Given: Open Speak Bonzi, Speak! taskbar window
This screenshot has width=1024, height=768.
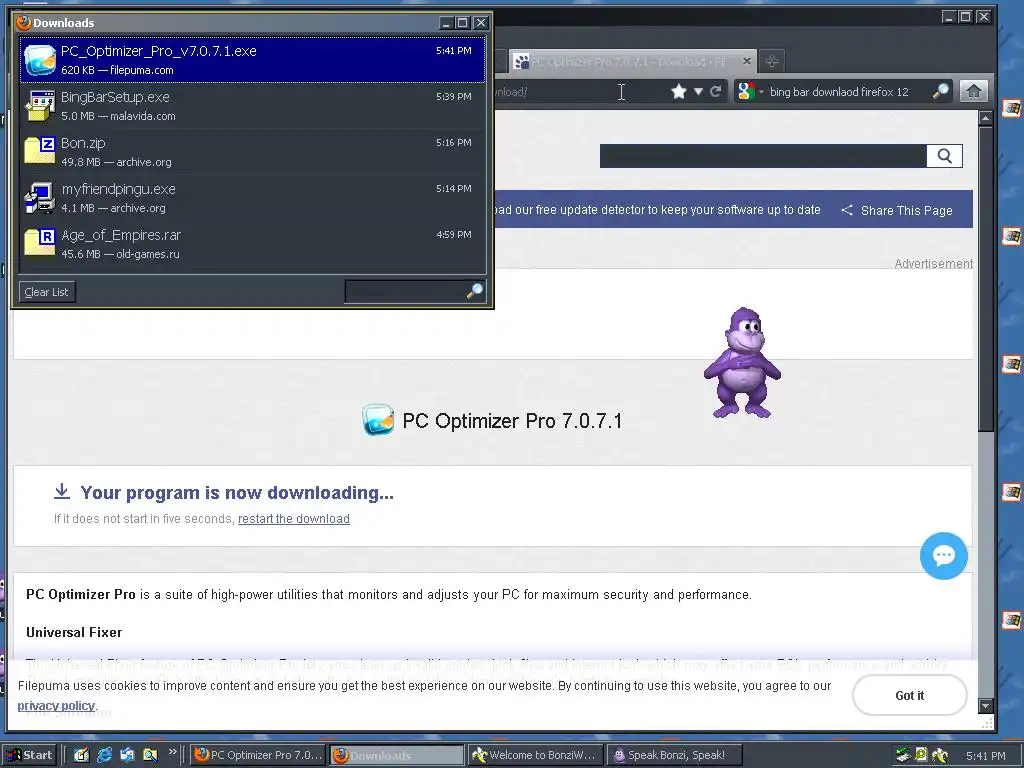Looking at the screenshot, I should [x=674, y=755].
